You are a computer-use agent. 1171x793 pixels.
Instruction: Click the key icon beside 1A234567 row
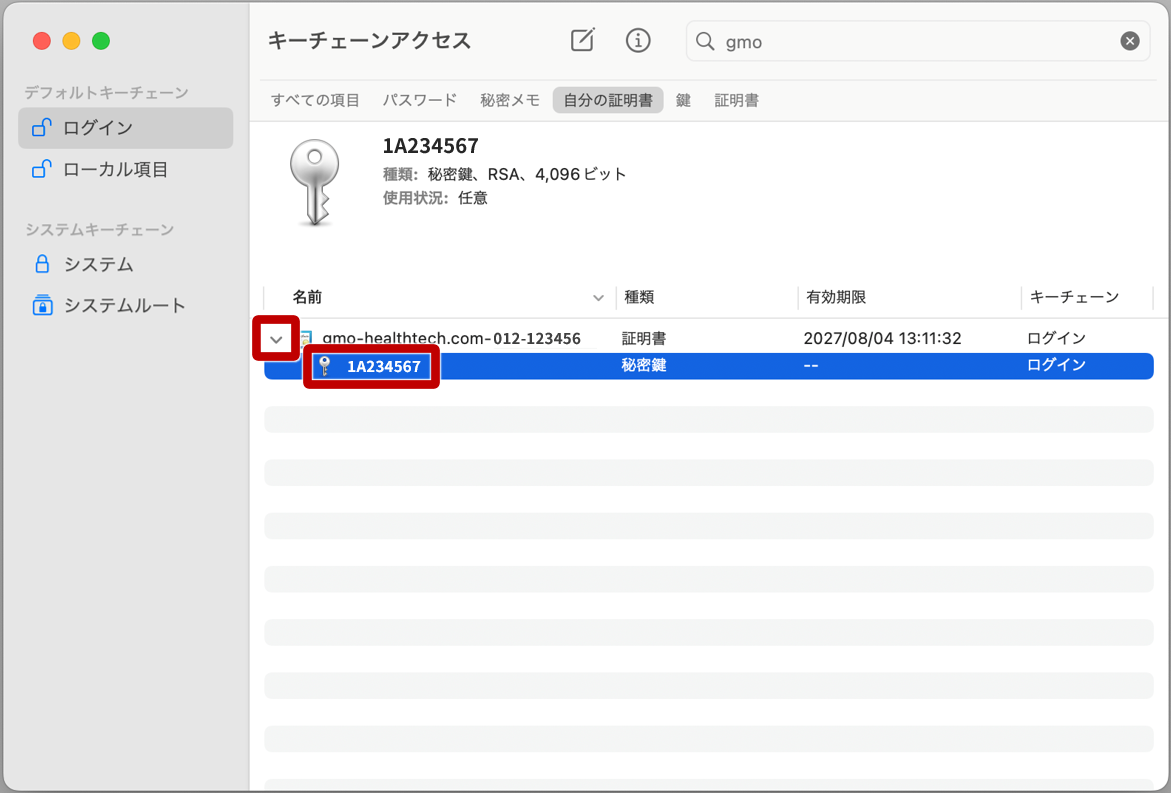tap(325, 366)
